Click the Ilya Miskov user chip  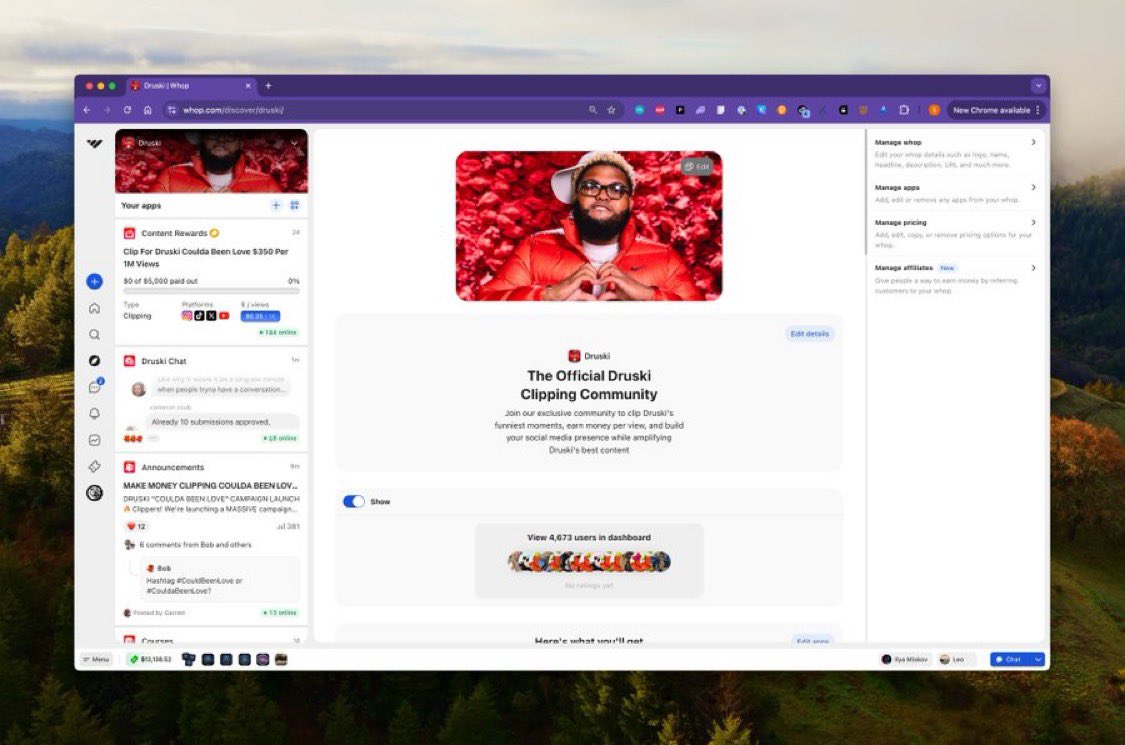tap(905, 659)
